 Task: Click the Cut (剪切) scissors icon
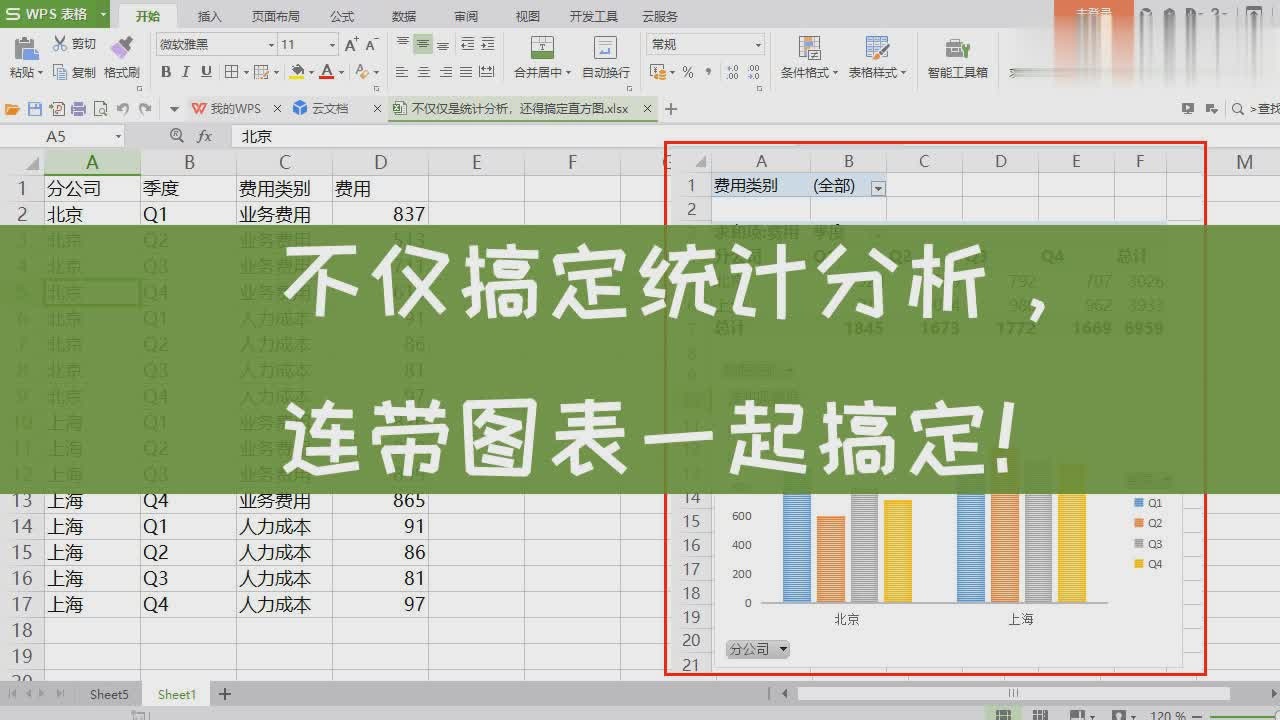coord(60,44)
